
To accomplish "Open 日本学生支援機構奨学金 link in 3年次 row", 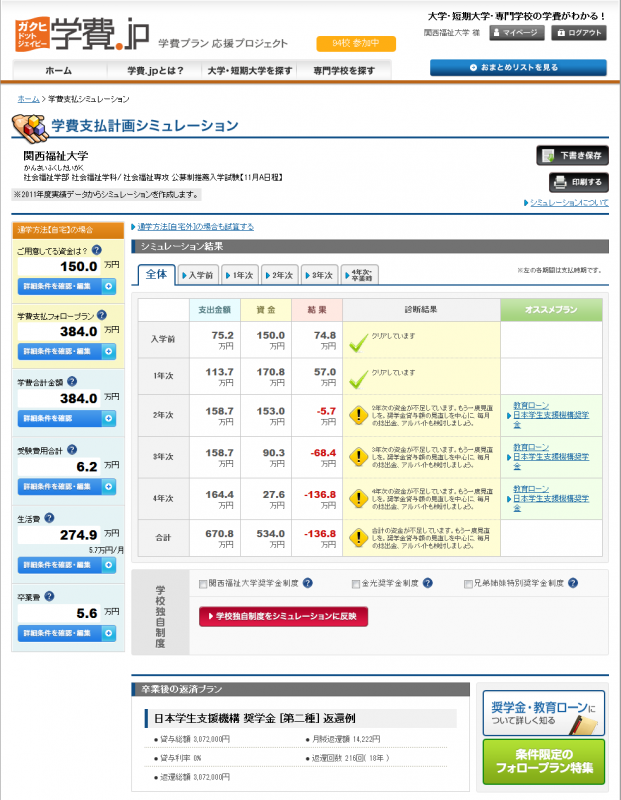I will point(551,461).
